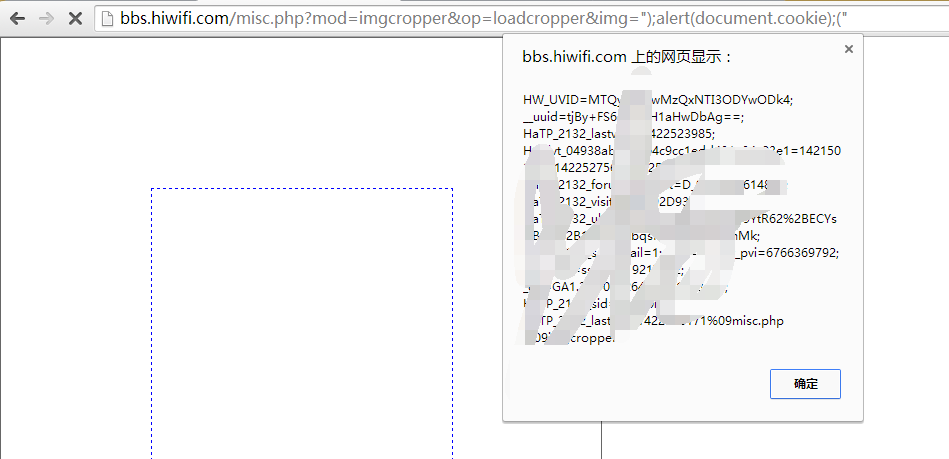Stop page loading with the X button
This screenshot has height=459, width=949.
[75, 19]
